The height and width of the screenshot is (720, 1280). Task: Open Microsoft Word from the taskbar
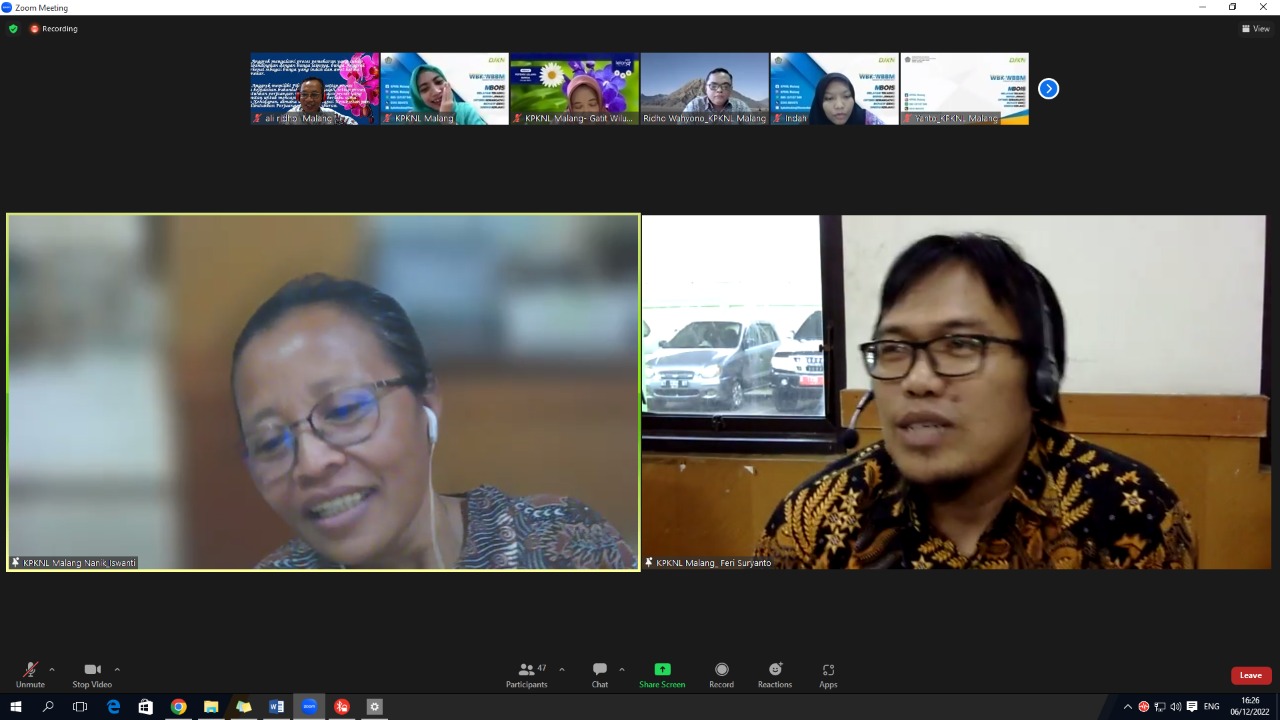coord(276,707)
